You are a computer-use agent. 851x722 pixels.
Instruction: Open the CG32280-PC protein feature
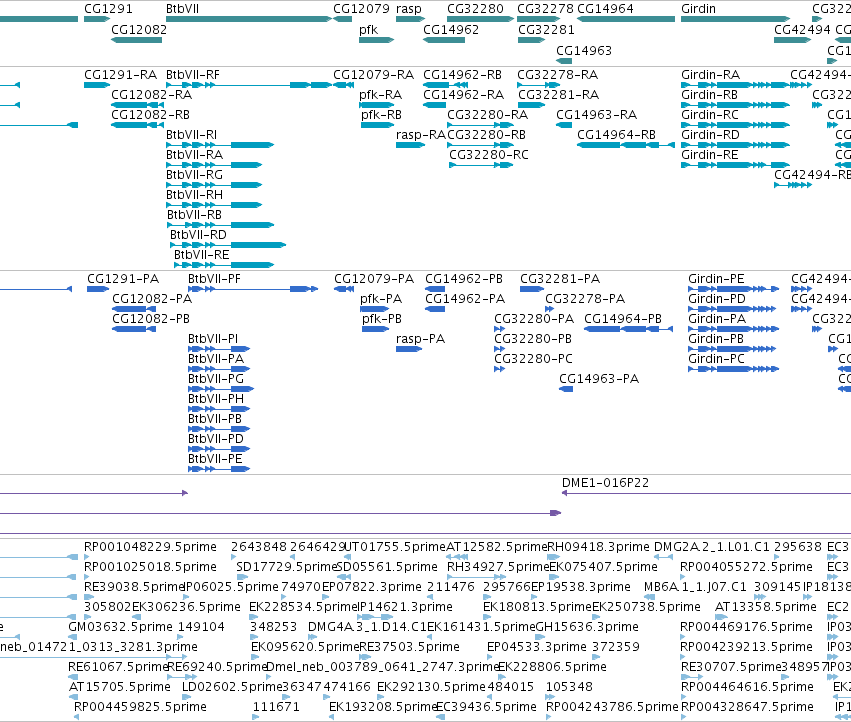[499, 369]
